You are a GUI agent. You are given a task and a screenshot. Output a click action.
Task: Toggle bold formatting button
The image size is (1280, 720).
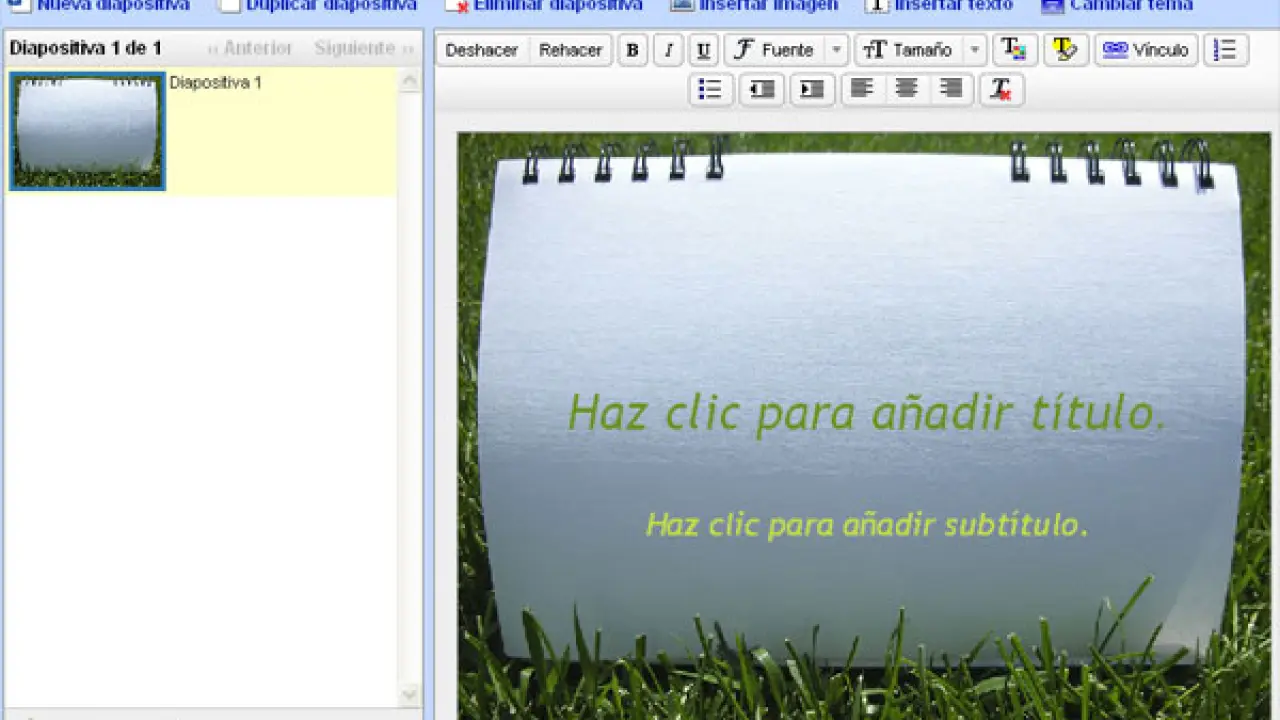[x=632, y=50]
